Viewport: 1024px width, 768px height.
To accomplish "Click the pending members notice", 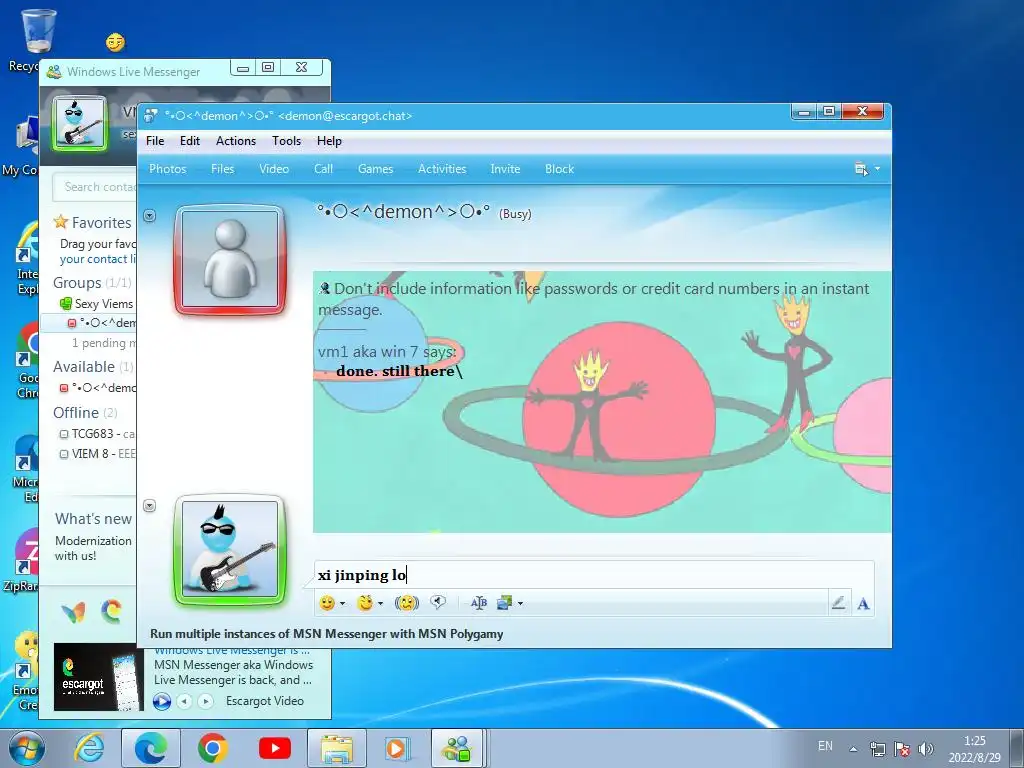I will [x=103, y=343].
